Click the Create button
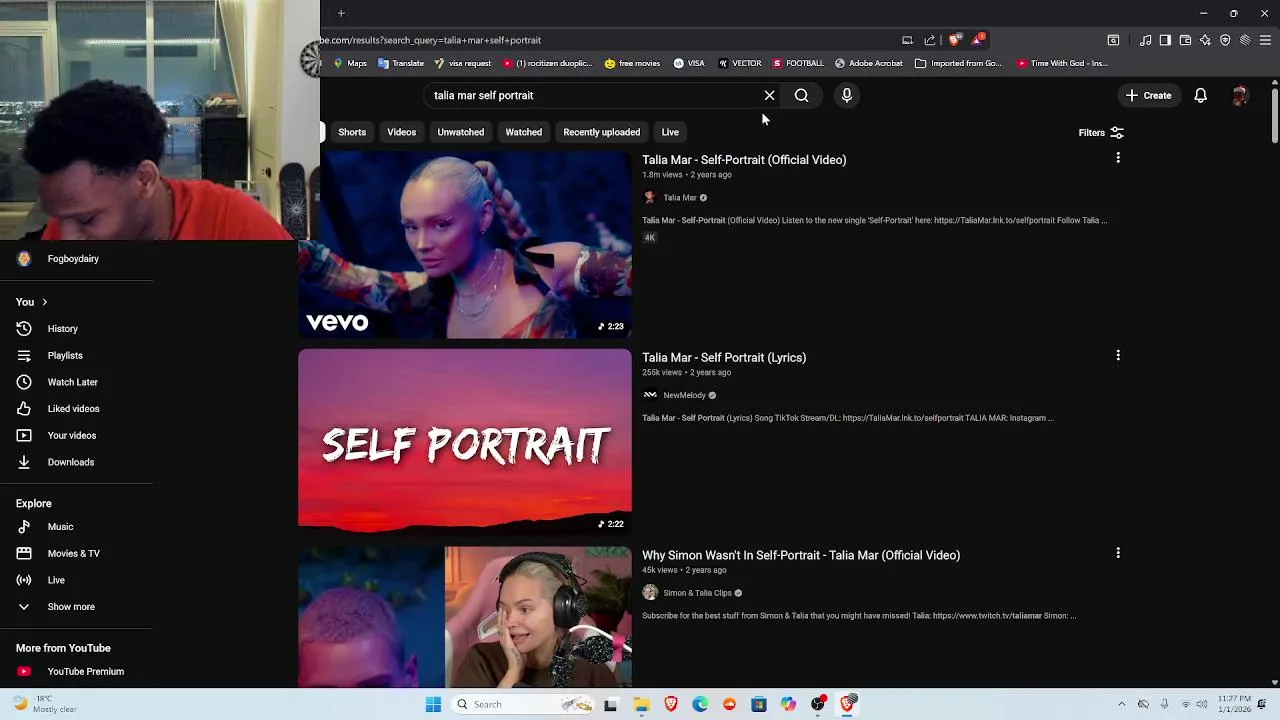 click(1148, 95)
